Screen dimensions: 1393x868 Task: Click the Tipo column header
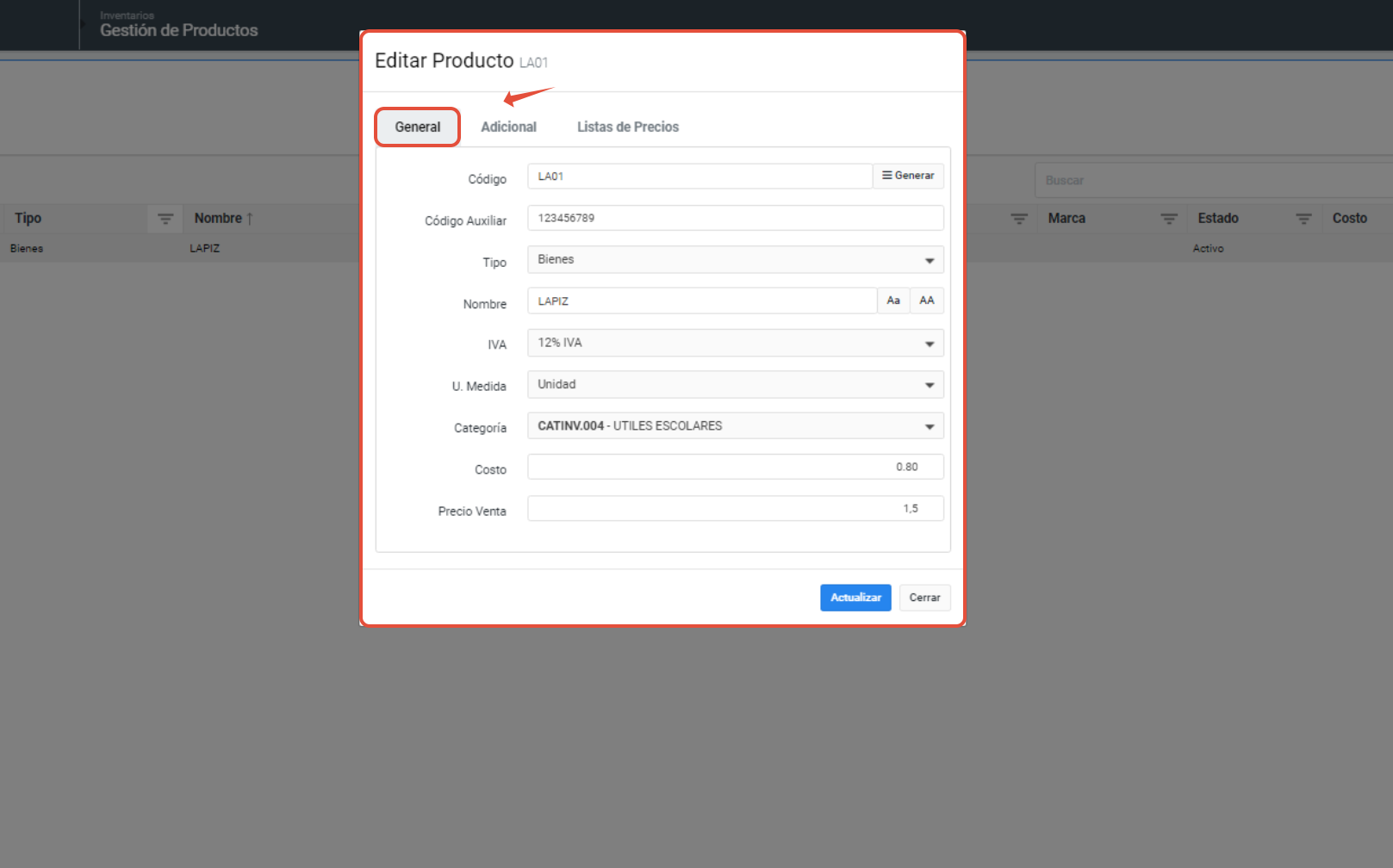tap(28, 219)
